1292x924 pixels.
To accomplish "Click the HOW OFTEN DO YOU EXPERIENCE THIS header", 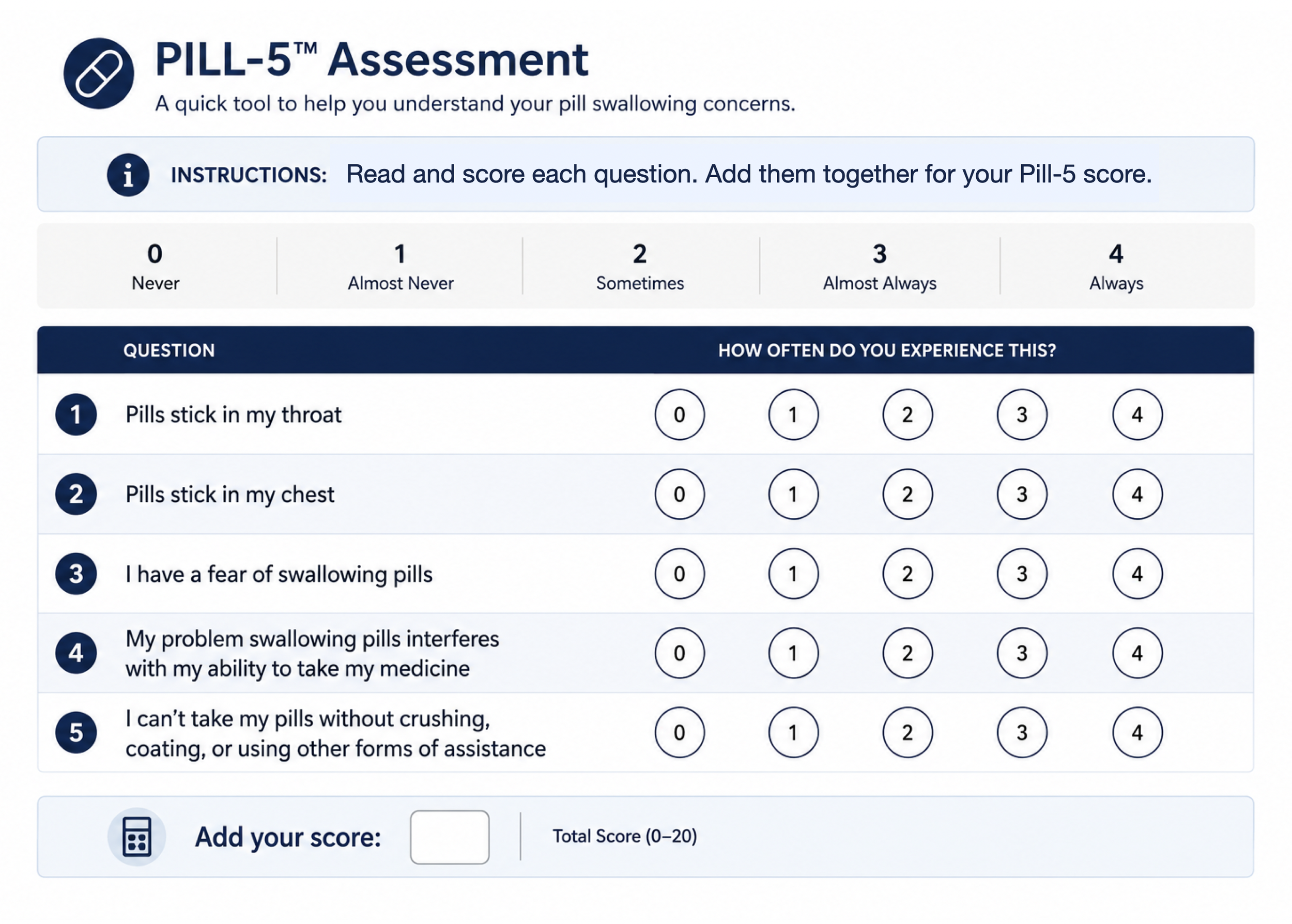I will (x=886, y=350).
